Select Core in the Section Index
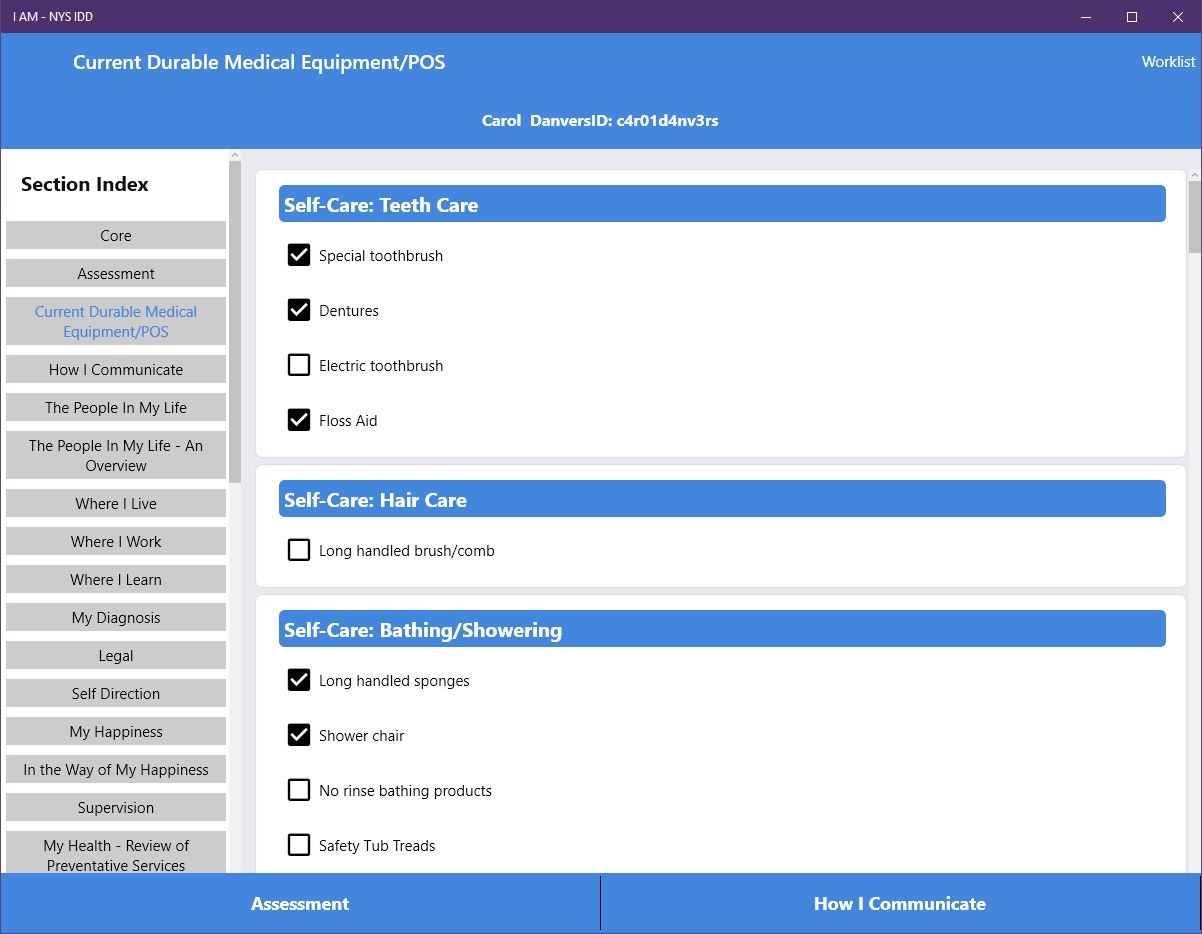 (x=115, y=235)
